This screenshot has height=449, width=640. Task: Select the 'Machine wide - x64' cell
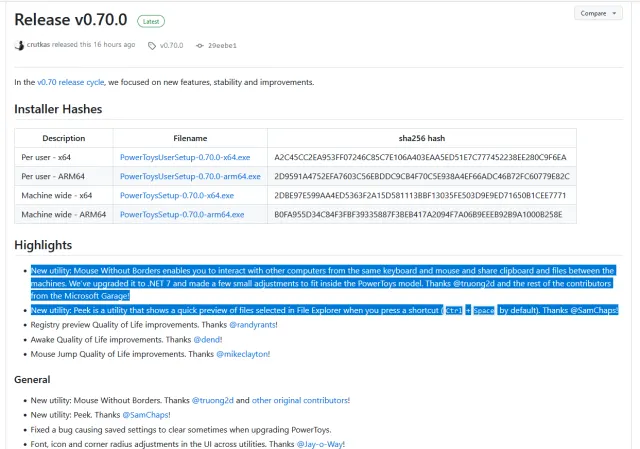click(x=64, y=196)
